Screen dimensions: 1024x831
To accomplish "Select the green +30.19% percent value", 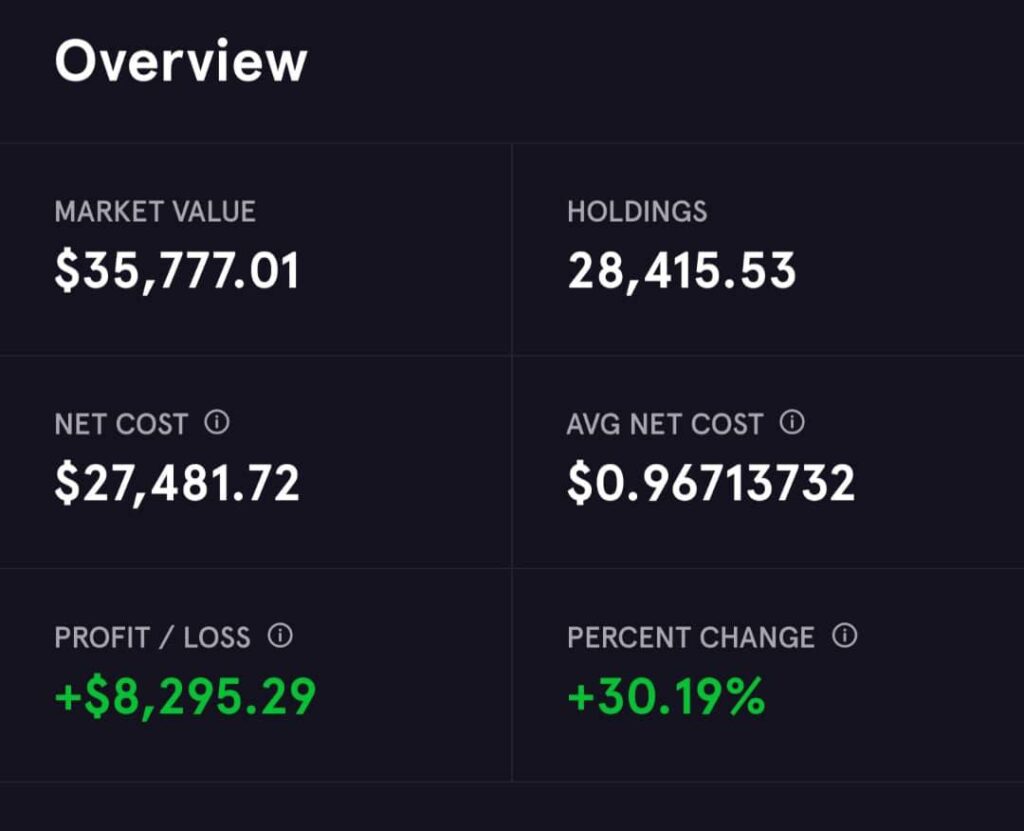I will pos(666,696).
